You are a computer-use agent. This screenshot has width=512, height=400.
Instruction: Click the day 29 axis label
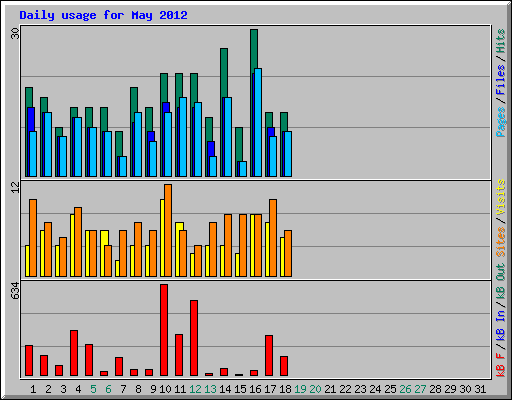[450, 389]
